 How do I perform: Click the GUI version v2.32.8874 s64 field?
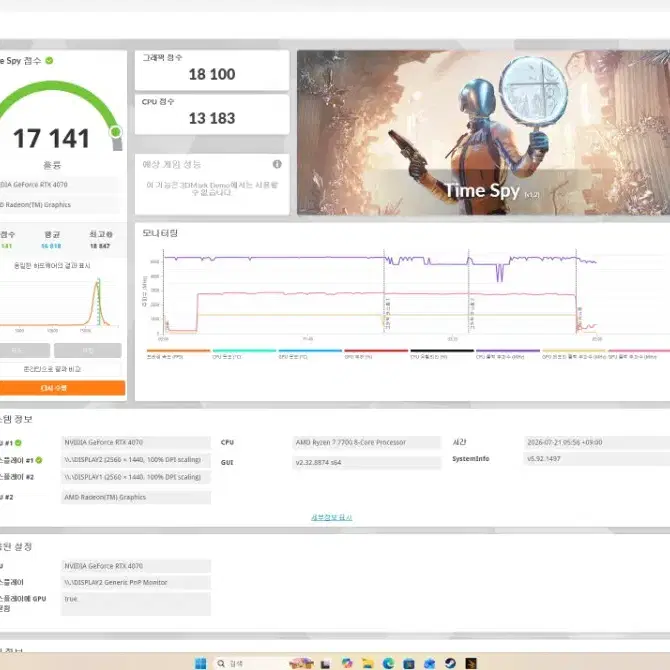pyautogui.click(x=366, y=462)
